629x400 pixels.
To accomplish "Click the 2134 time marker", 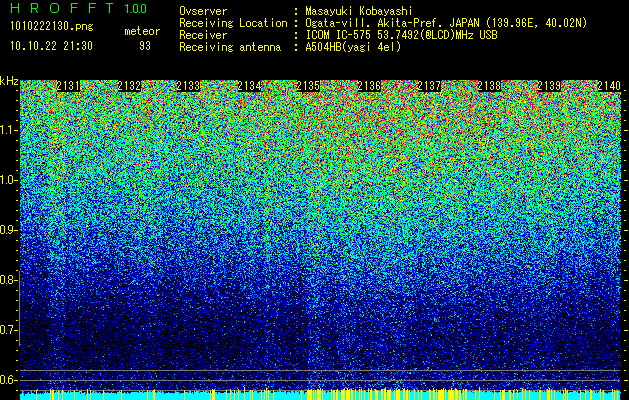I will pos(249,86).
